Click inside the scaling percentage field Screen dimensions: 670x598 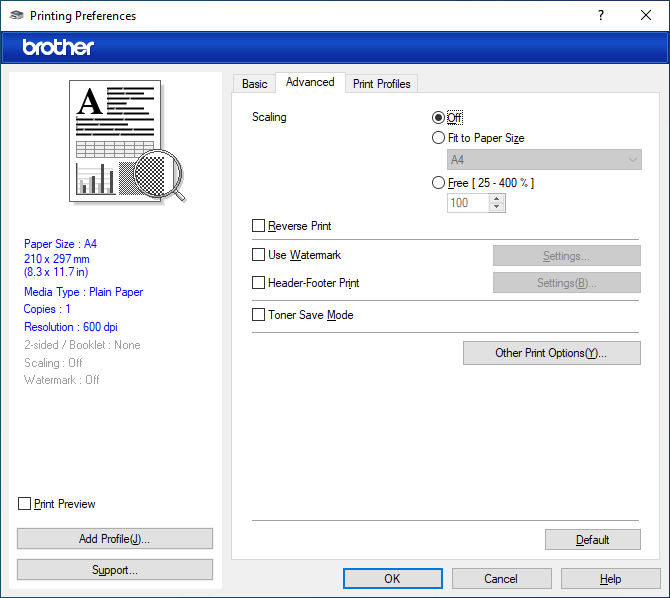467,203
